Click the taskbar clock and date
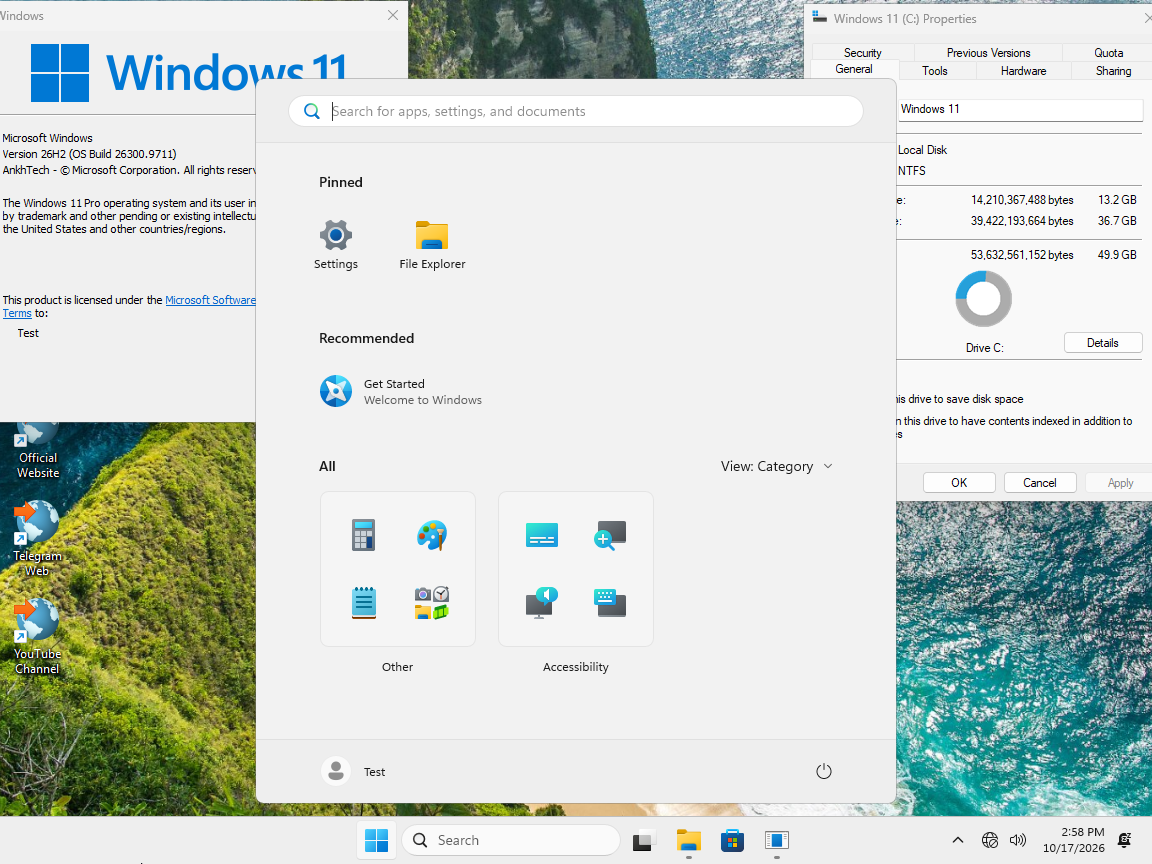This screenshot has height=864, width=1152. pos(1073,840)
